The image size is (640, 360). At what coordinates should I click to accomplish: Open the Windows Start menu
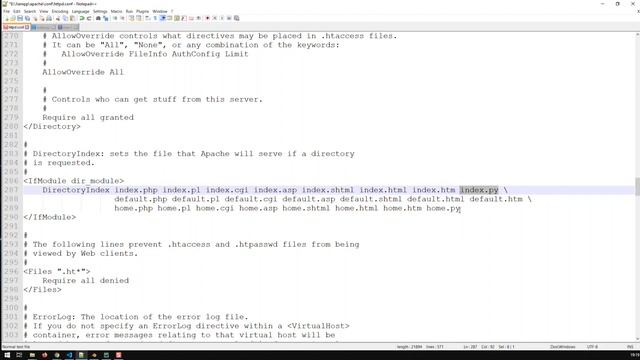pos(7,355)
